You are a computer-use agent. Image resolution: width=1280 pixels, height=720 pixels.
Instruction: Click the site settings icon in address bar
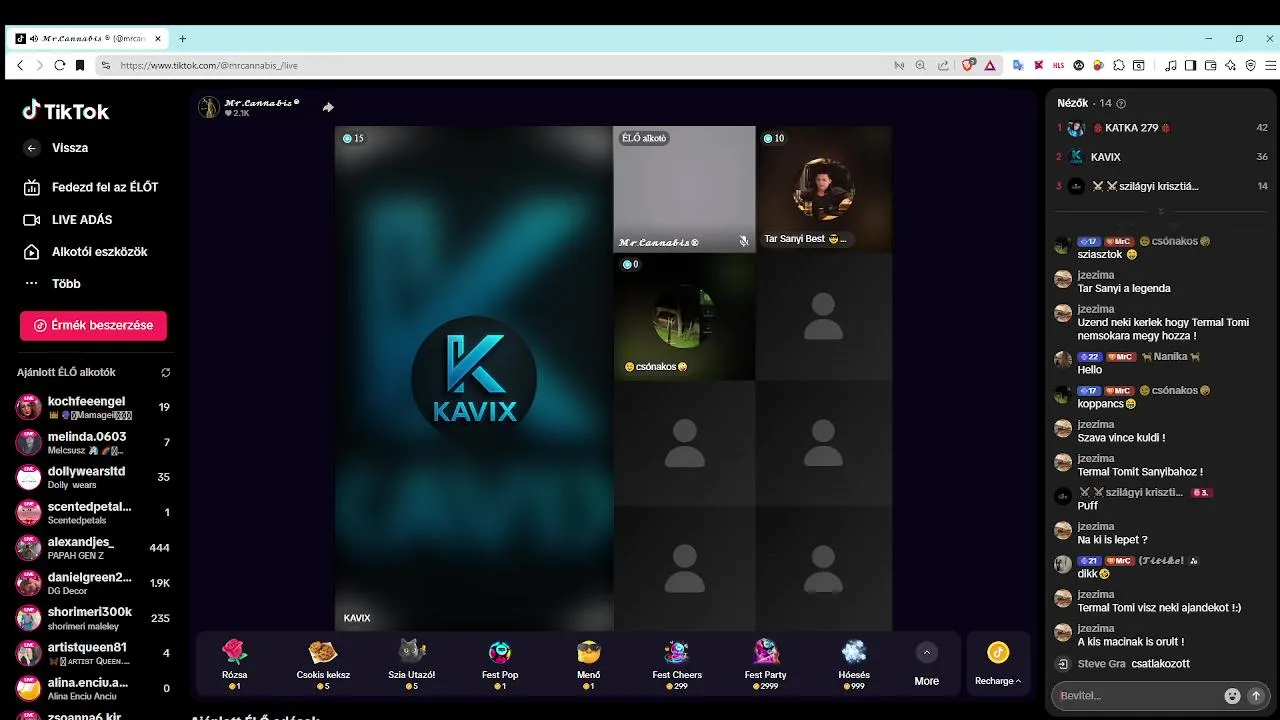[106, 65]
